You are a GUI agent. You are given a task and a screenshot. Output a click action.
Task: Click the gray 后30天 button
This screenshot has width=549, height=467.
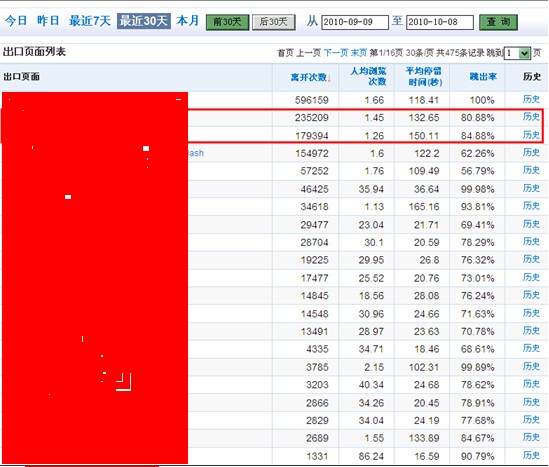[273, 22]
